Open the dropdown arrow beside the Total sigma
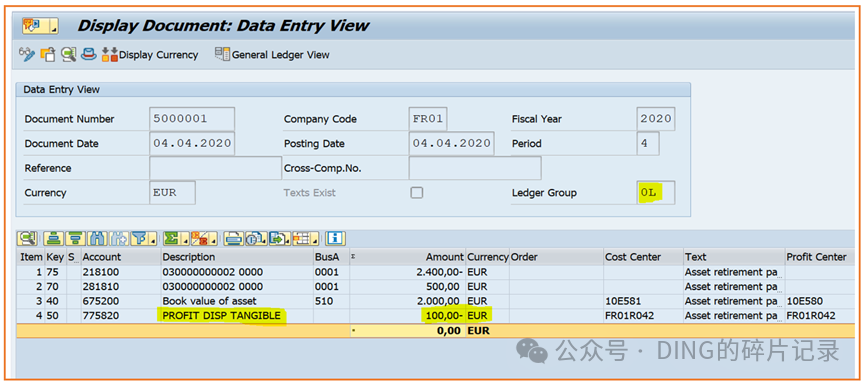Image resolution: width=867 pixels, height=385 pixels. point(186,238)
